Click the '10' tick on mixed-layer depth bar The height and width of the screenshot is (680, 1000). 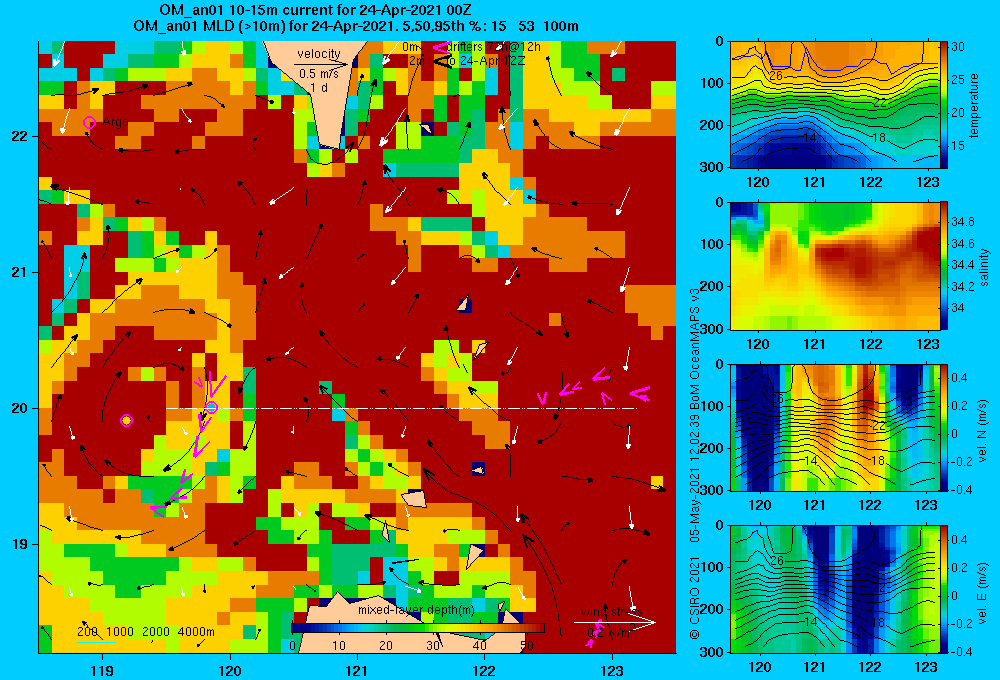coord(339,646)
